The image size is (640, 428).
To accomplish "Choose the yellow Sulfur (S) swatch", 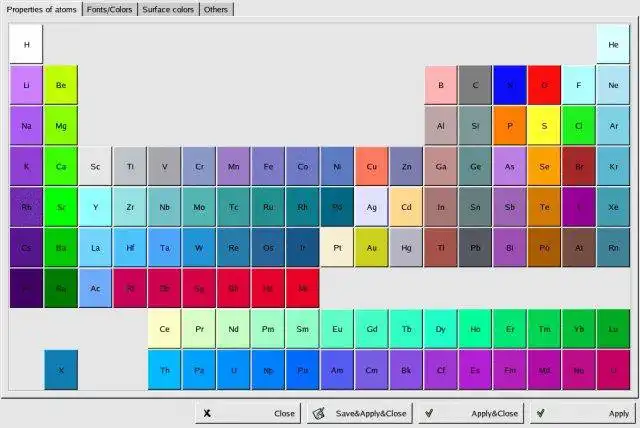I will [x=544, y=126].
